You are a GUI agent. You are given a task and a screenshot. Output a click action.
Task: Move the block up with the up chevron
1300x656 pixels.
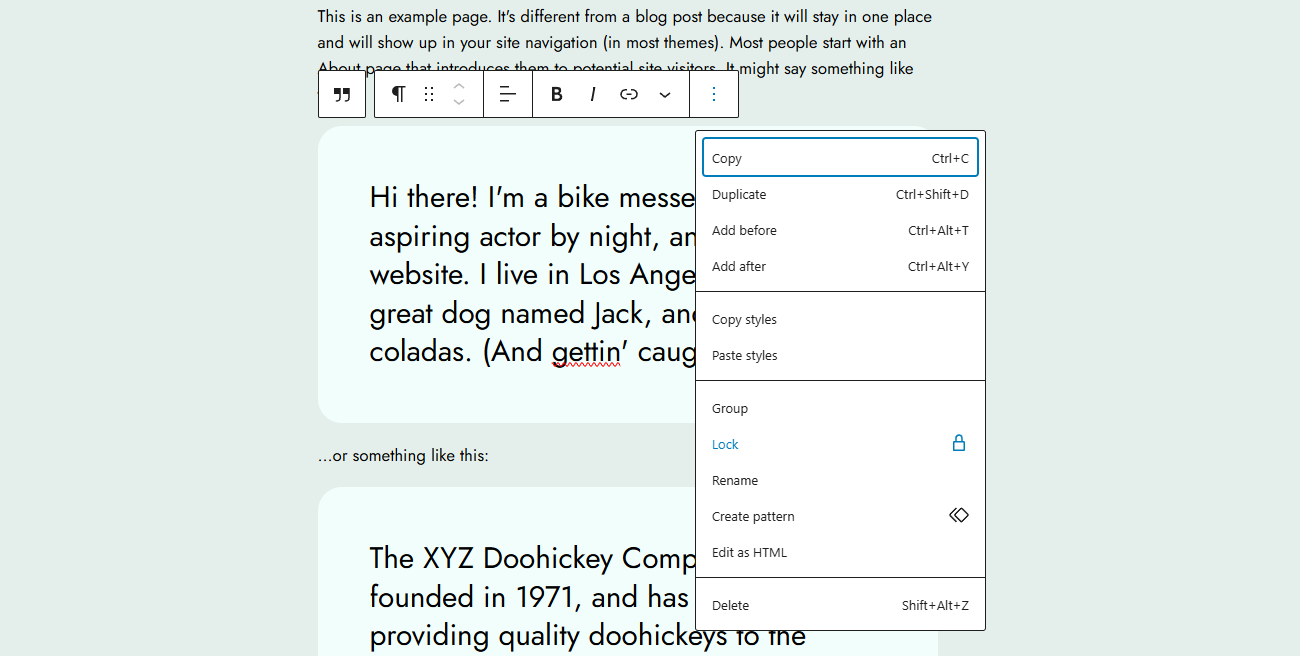459,87
